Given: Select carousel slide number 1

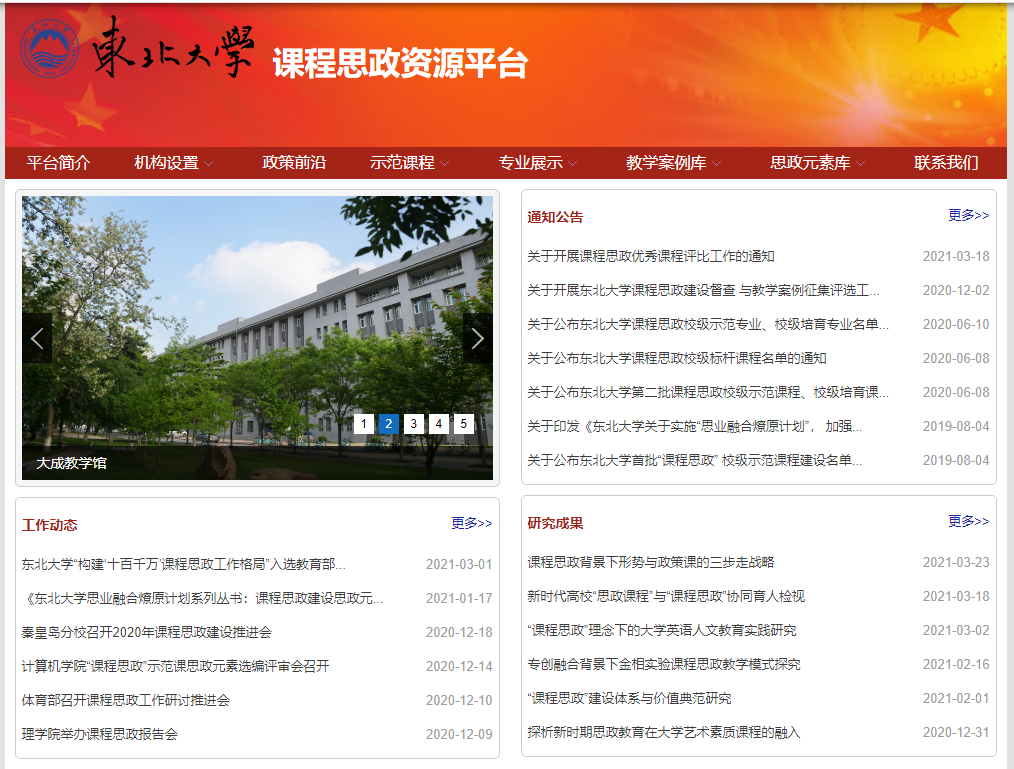Looking at the screenshot, I should click(362, 424).
